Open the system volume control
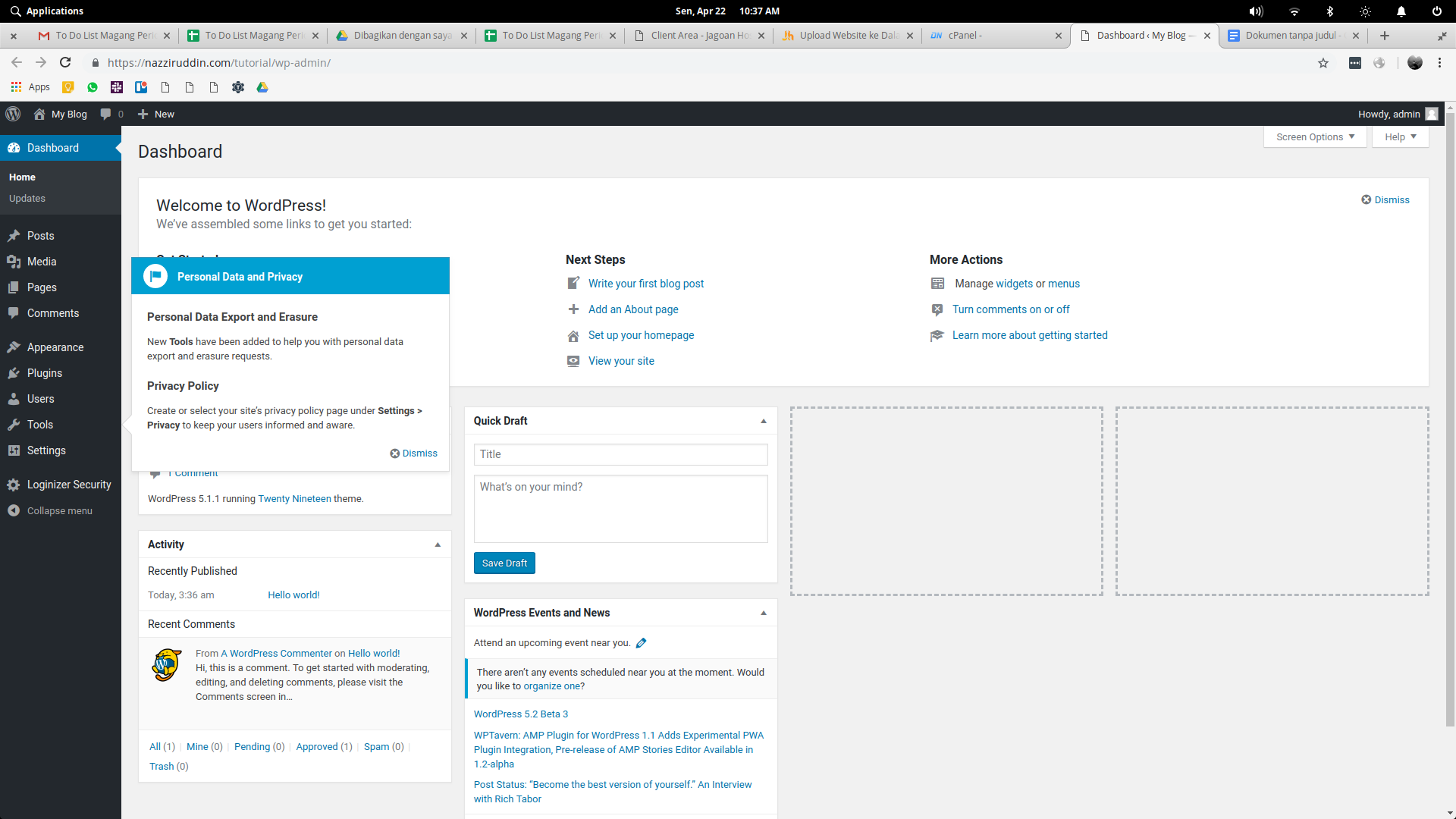 click(1257, 11)
